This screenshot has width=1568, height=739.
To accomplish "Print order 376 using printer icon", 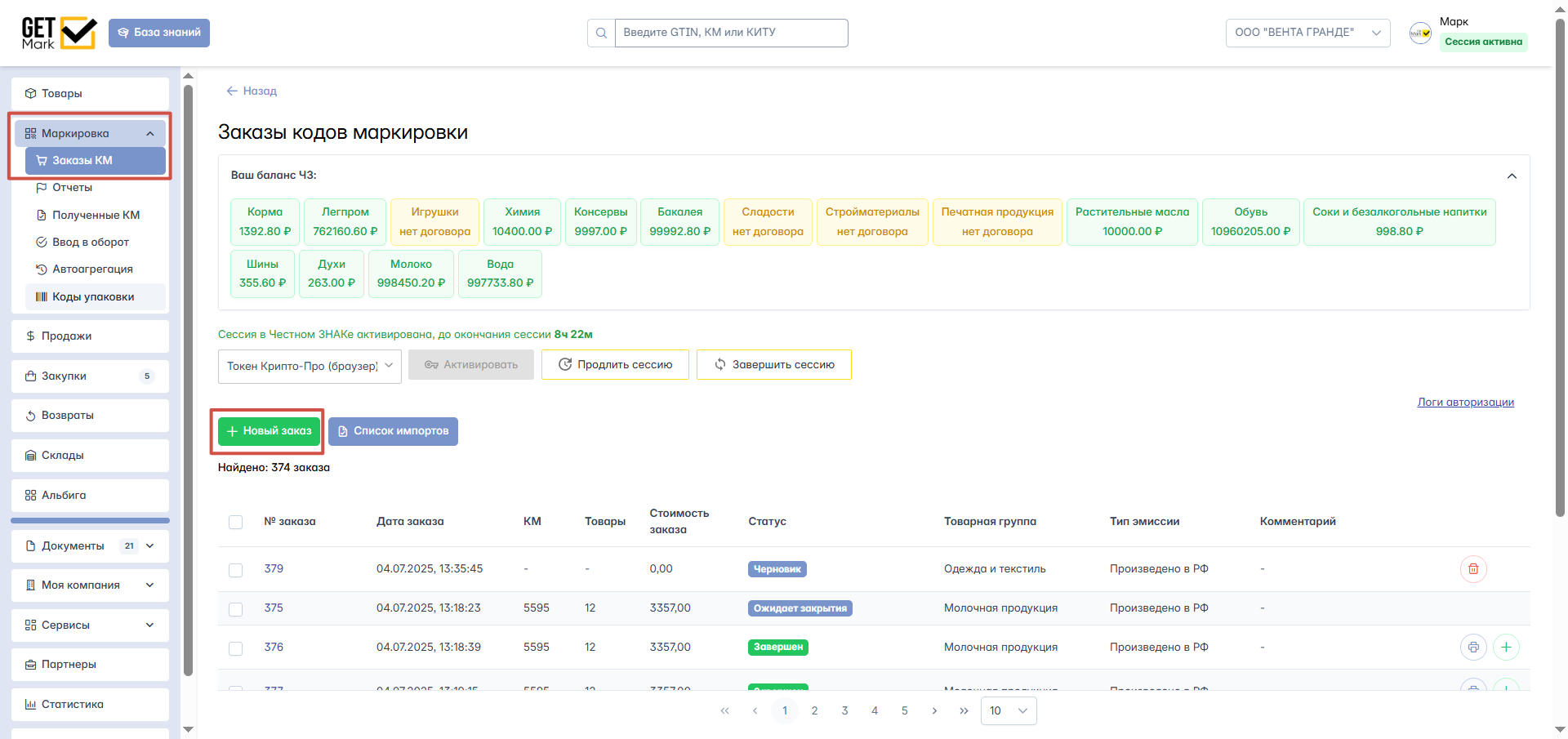I will pos(1473,648).
